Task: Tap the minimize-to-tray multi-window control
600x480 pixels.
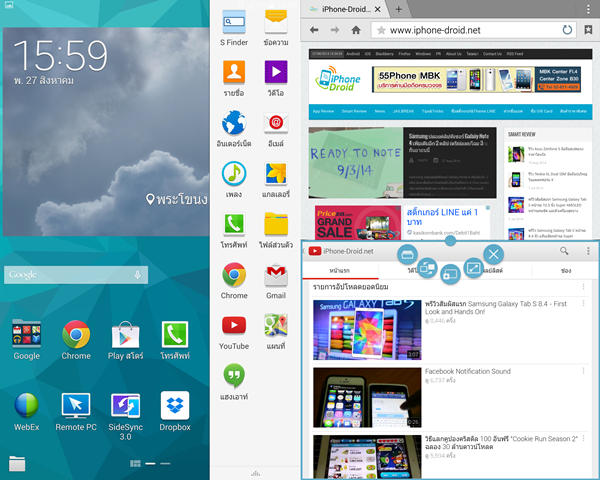Action: click(x=407, y=254)
